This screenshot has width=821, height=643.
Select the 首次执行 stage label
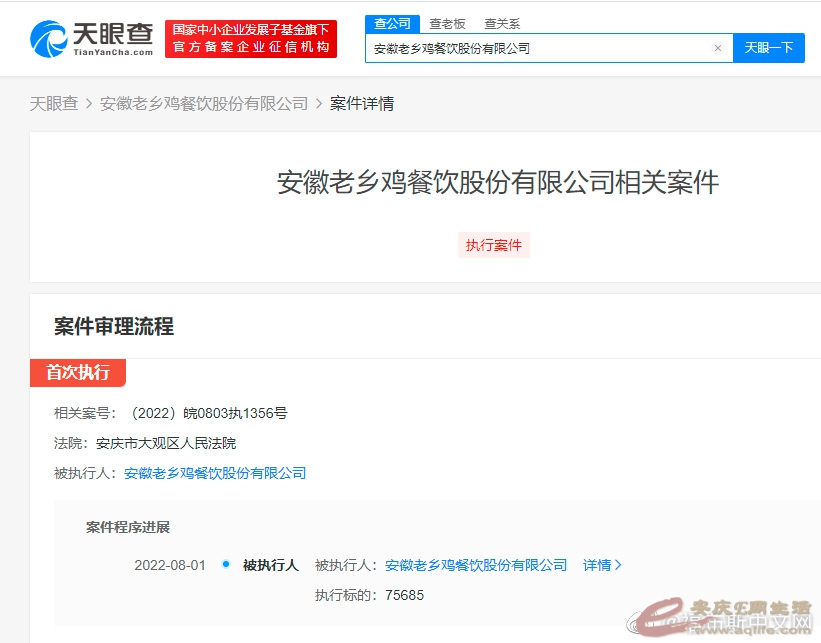coord(78,373)
